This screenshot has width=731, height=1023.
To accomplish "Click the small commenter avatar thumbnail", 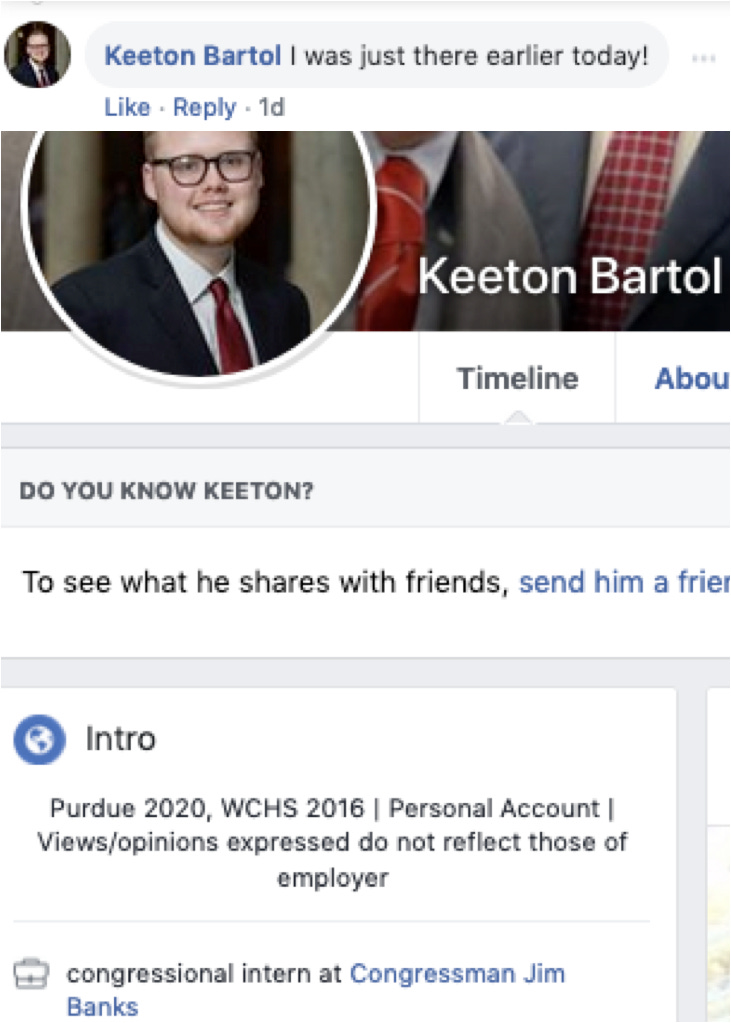I will [37, 55].
